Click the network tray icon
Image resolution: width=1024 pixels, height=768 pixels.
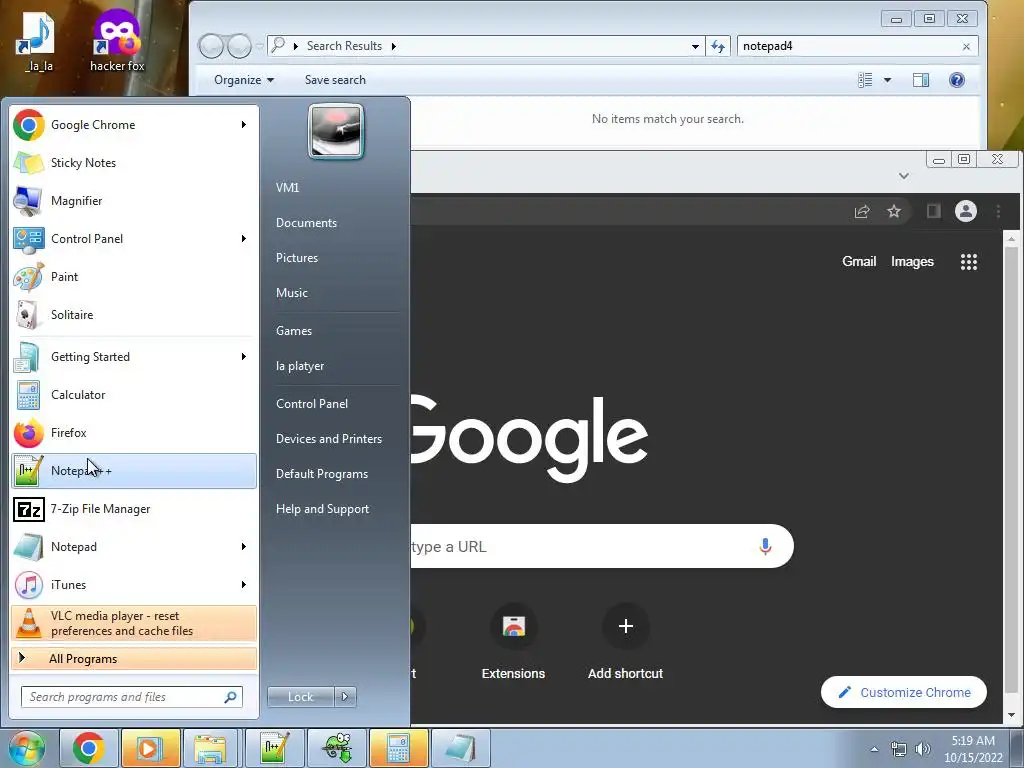tap(899, 749)
